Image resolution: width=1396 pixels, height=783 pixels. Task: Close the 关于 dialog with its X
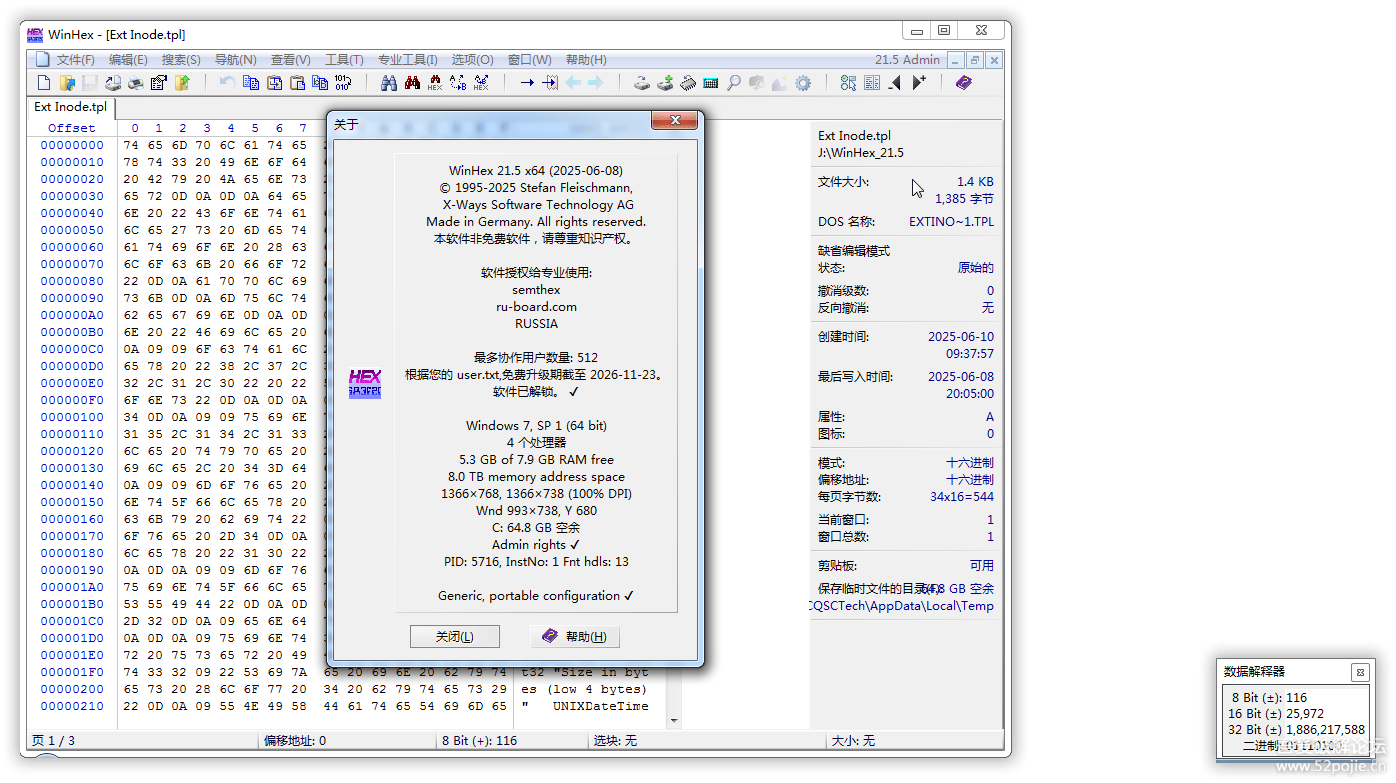[x=675, y=121]
